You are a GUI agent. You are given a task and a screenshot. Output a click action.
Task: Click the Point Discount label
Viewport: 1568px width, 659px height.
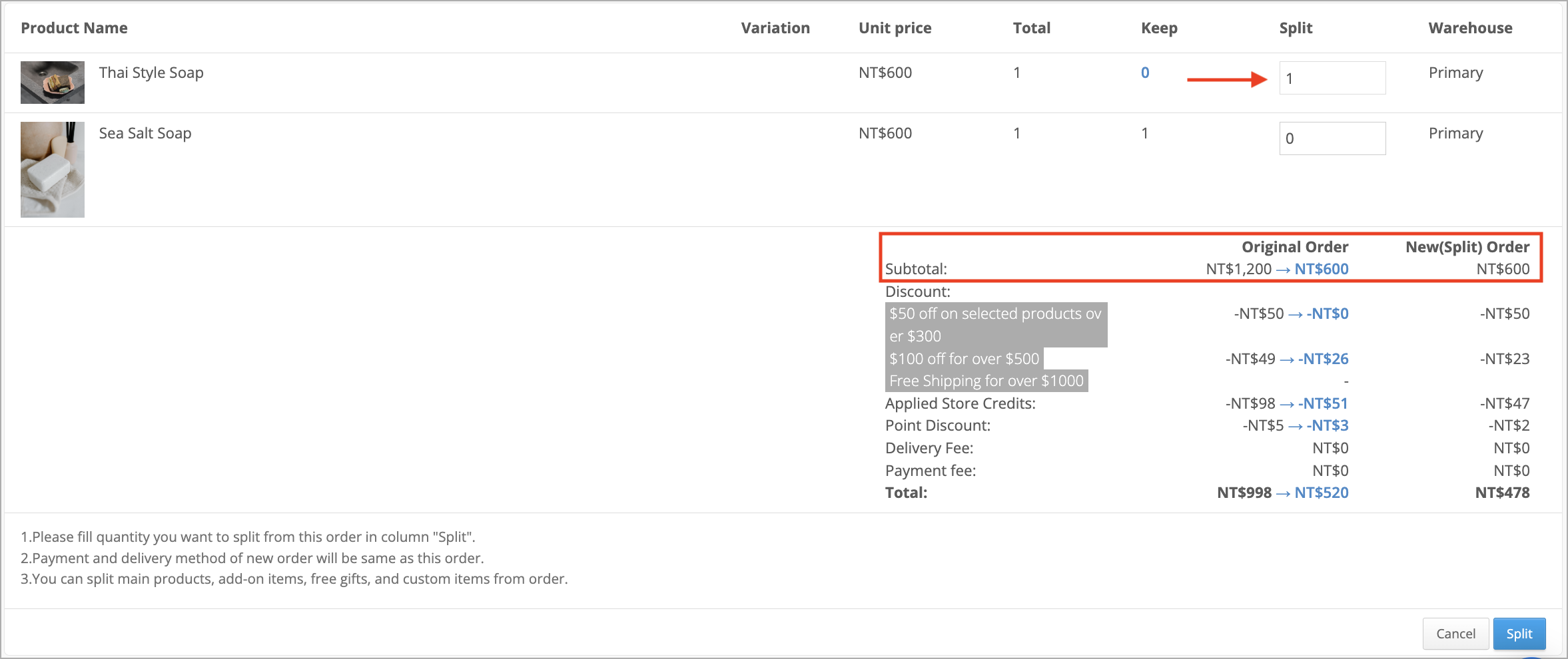[x=937, y=425]
